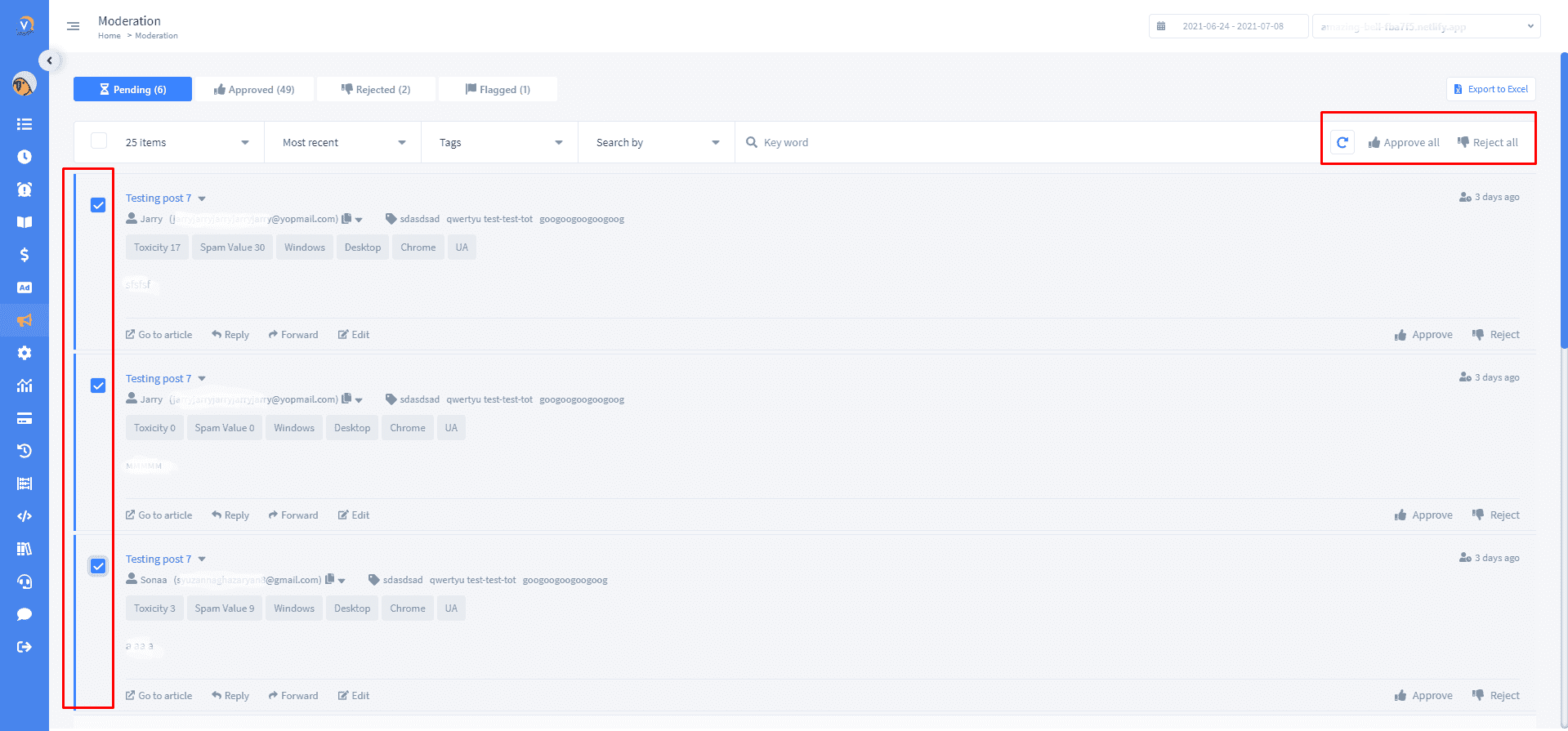The height and width of the screenshot is (731, 1568).
Task: Open the Tags filter dropdown
Action: pyautogui.click(x=501, y=142)
